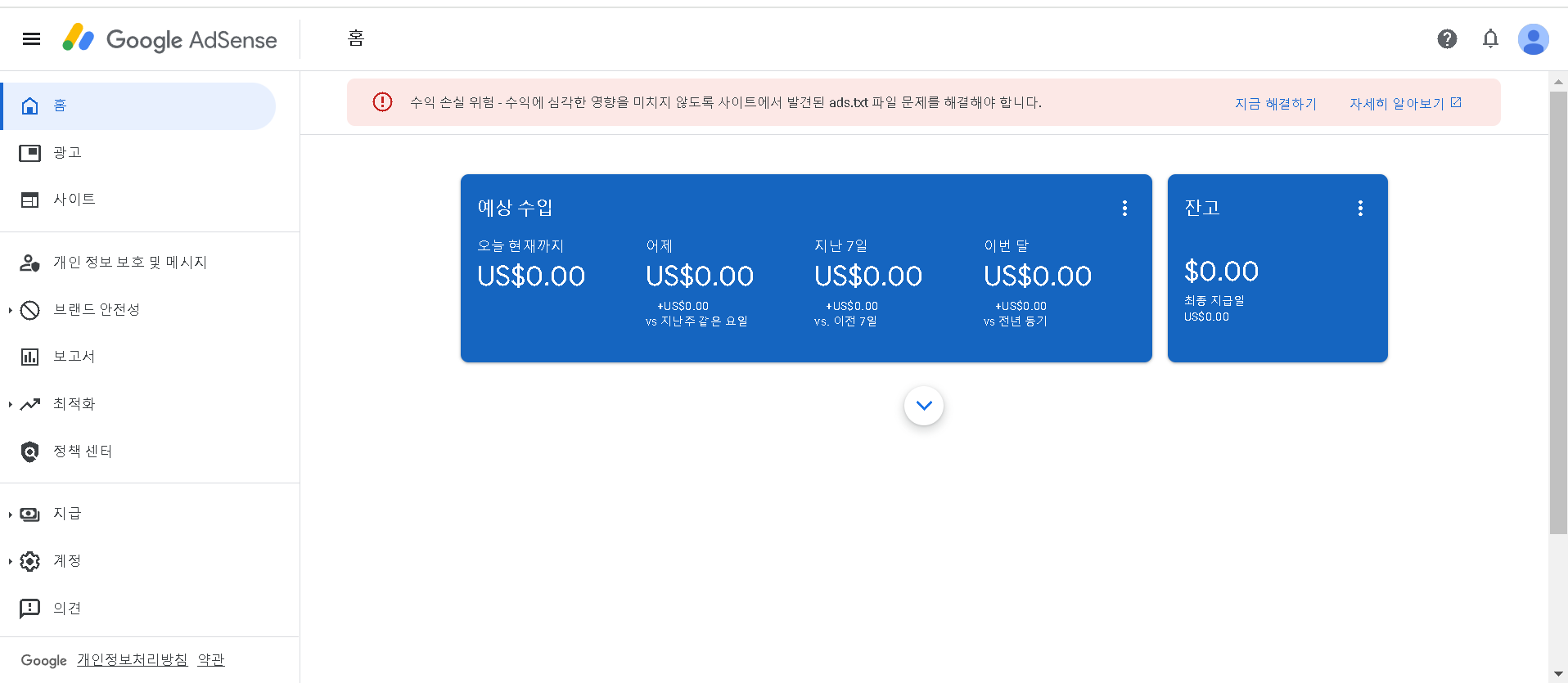Expand the 최적화 sidebar section
This screenshot has width=1568, height=683.
pos(10,404)
